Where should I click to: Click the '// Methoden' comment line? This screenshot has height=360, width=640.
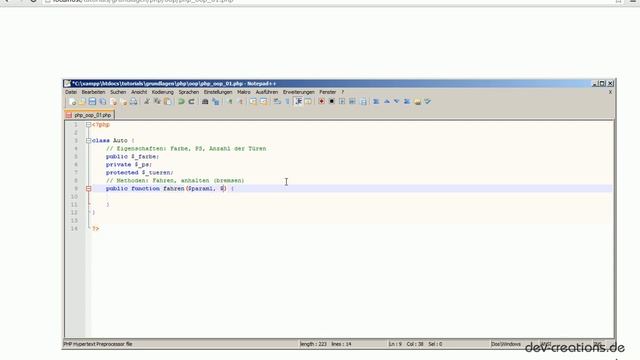(175, 180)
